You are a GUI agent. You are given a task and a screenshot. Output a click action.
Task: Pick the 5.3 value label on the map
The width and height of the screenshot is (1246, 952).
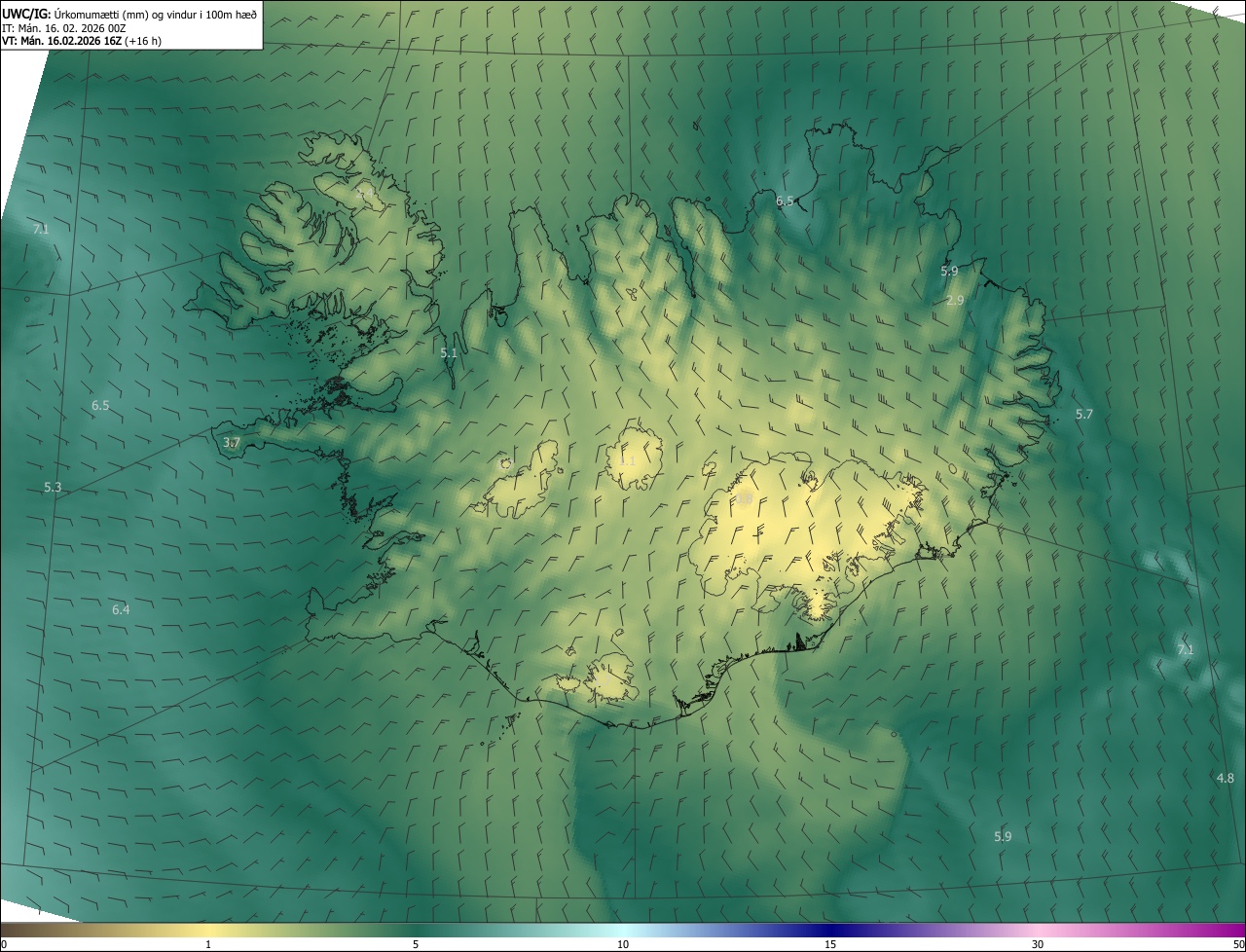click(53, 487)
